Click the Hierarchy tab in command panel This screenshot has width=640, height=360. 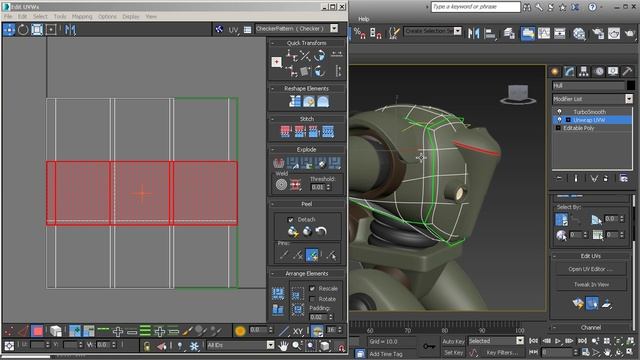(x=584, y=71)
